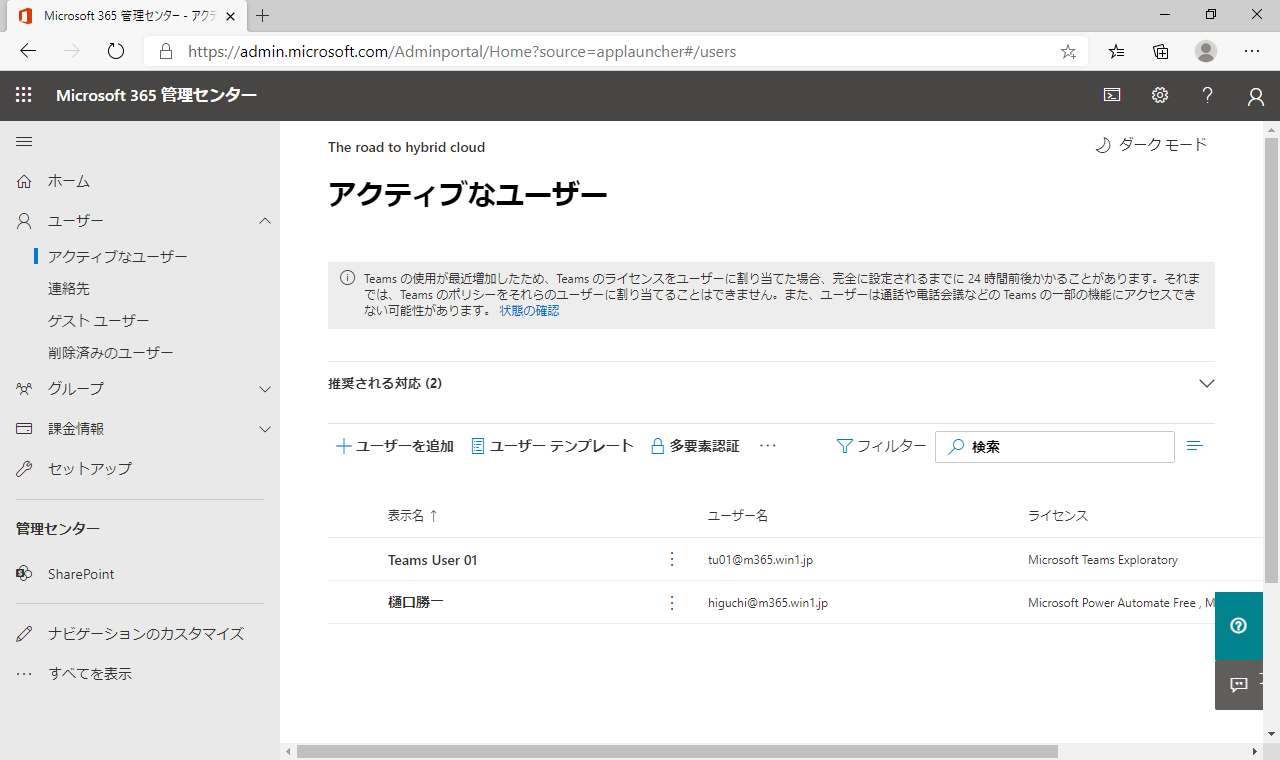Open the more commands ellipsis in toolbar
1280x760 pixels.
click(x=768, y=446)
